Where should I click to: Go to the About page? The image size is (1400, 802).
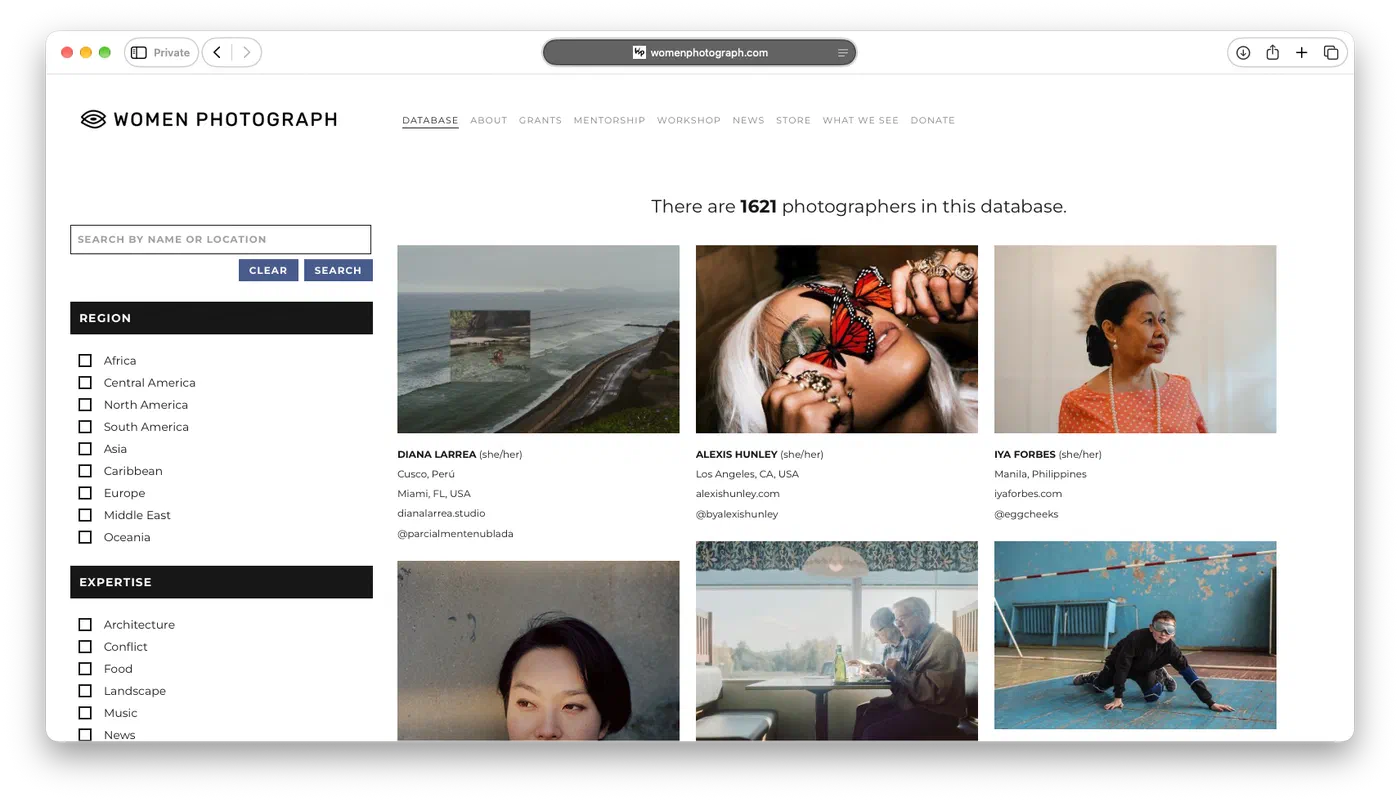(x=489, y=121)
